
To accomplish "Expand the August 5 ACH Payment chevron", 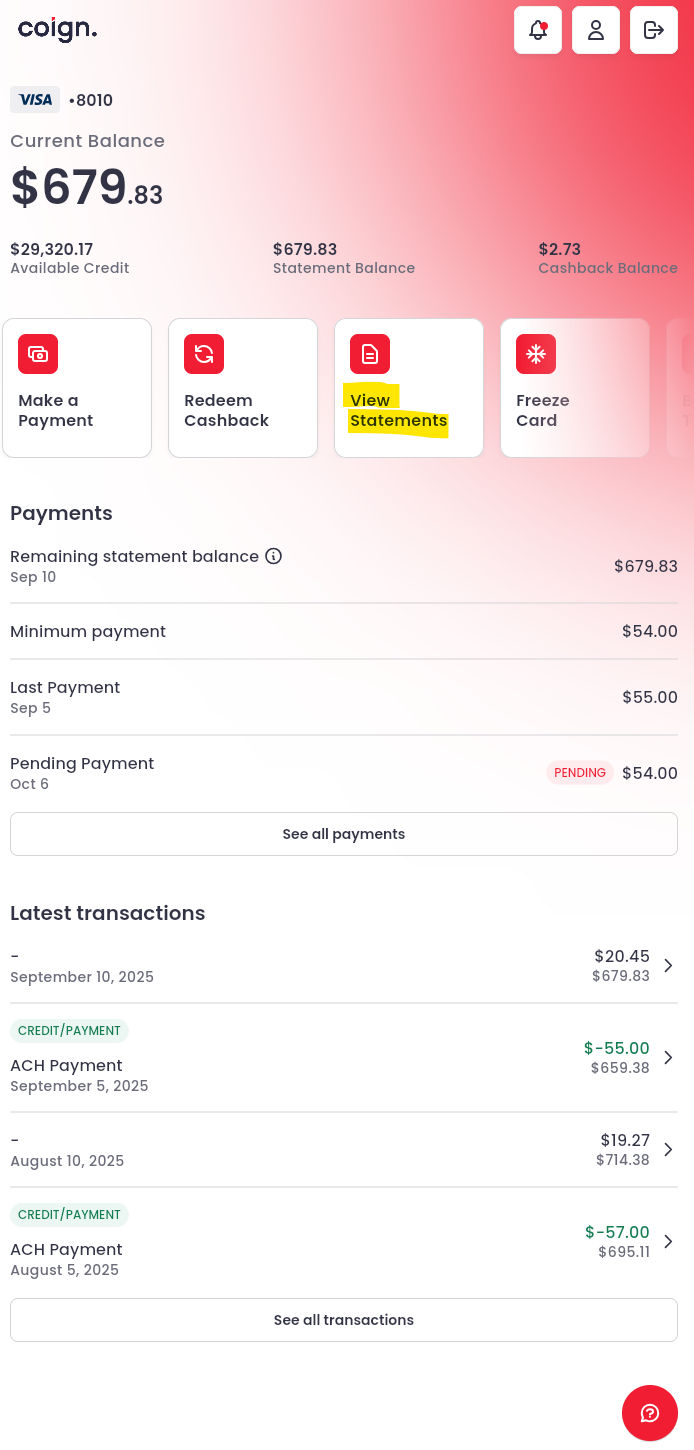I will tap(669, 1241).
